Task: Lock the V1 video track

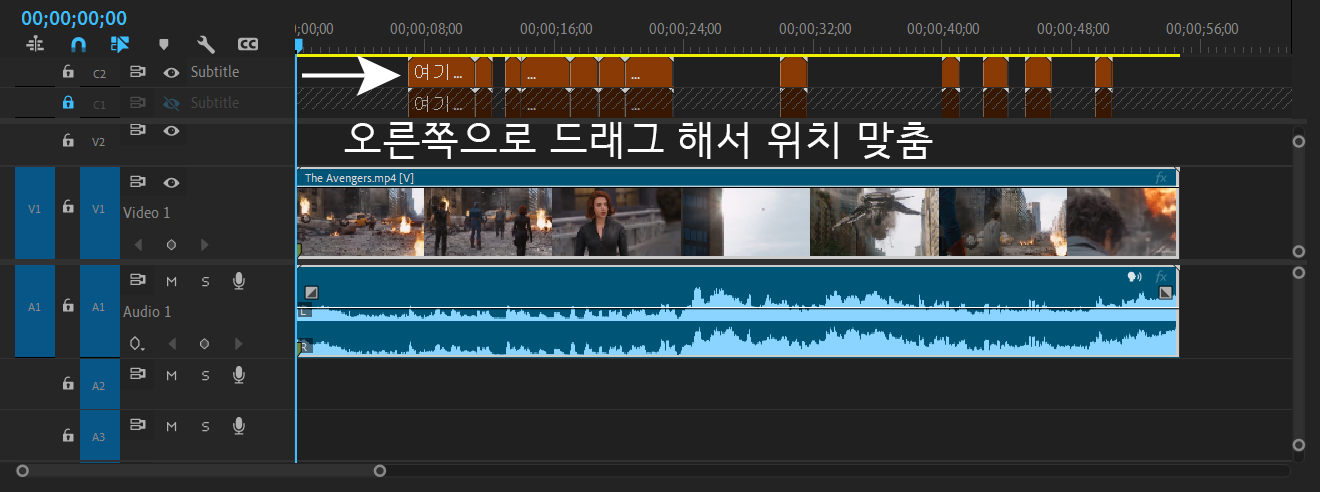Action: 68,206
